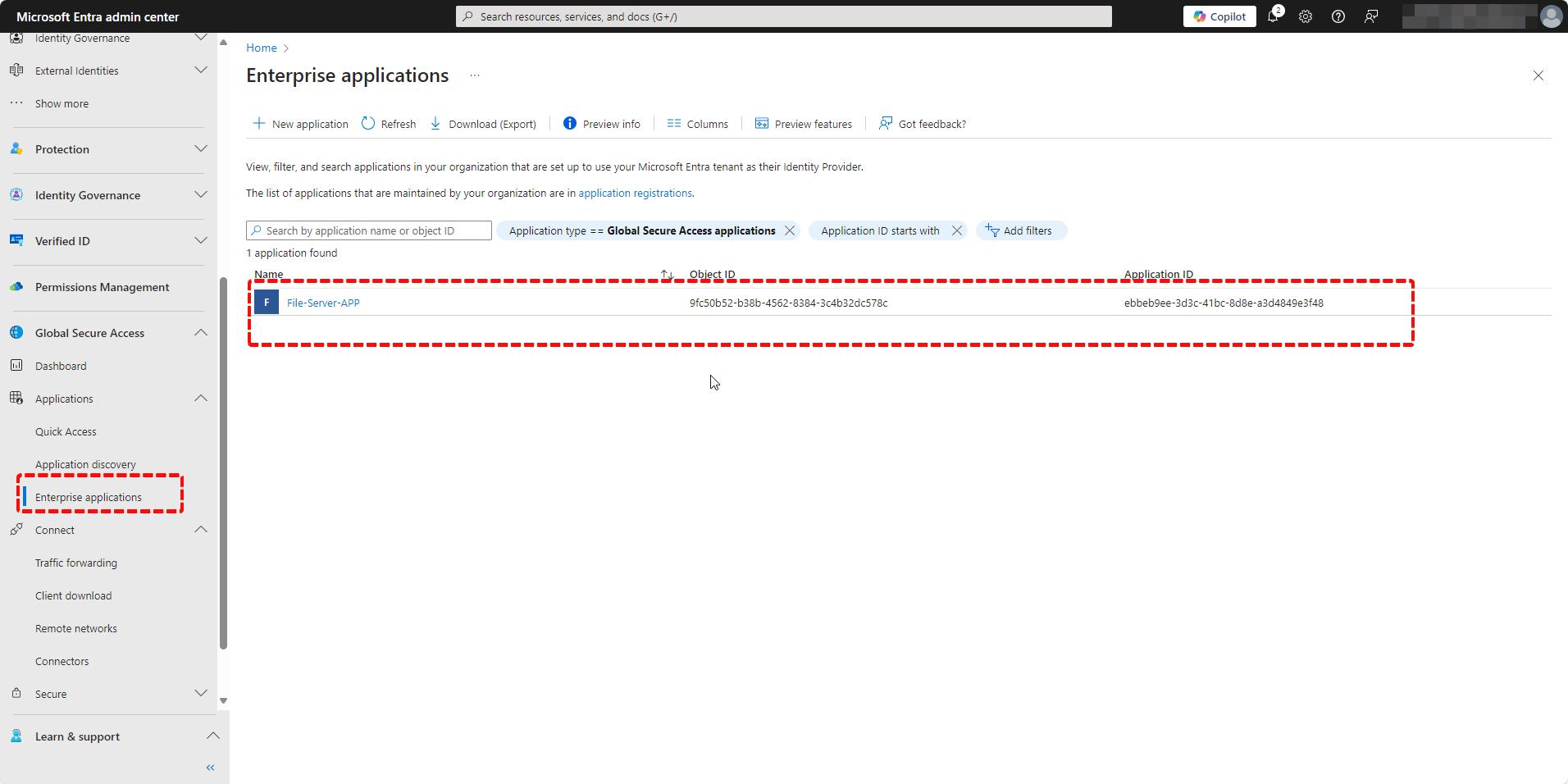The width and height of the screenshot is (1568, 784).
Task: Click the F icon of File-Server-APP
Action: (267, 303)
